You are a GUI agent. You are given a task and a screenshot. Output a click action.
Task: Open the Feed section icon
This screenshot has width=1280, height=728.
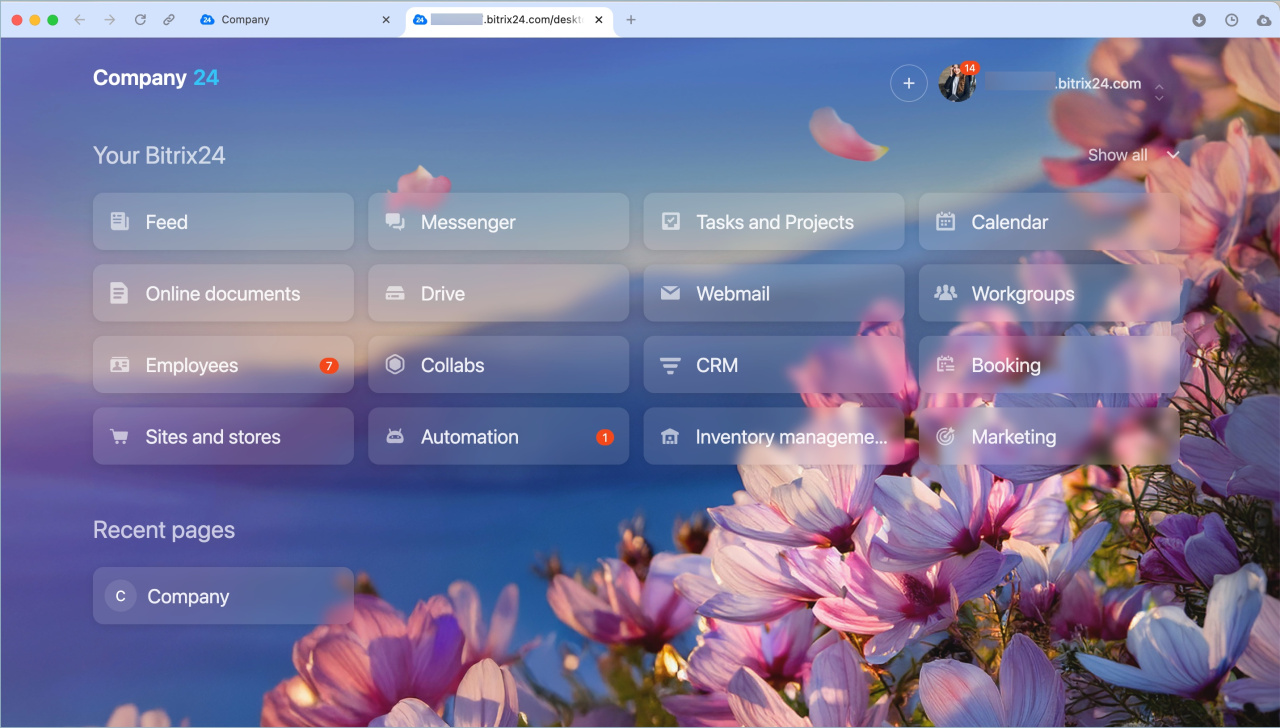pyautogui.click(x=119, y=222)
